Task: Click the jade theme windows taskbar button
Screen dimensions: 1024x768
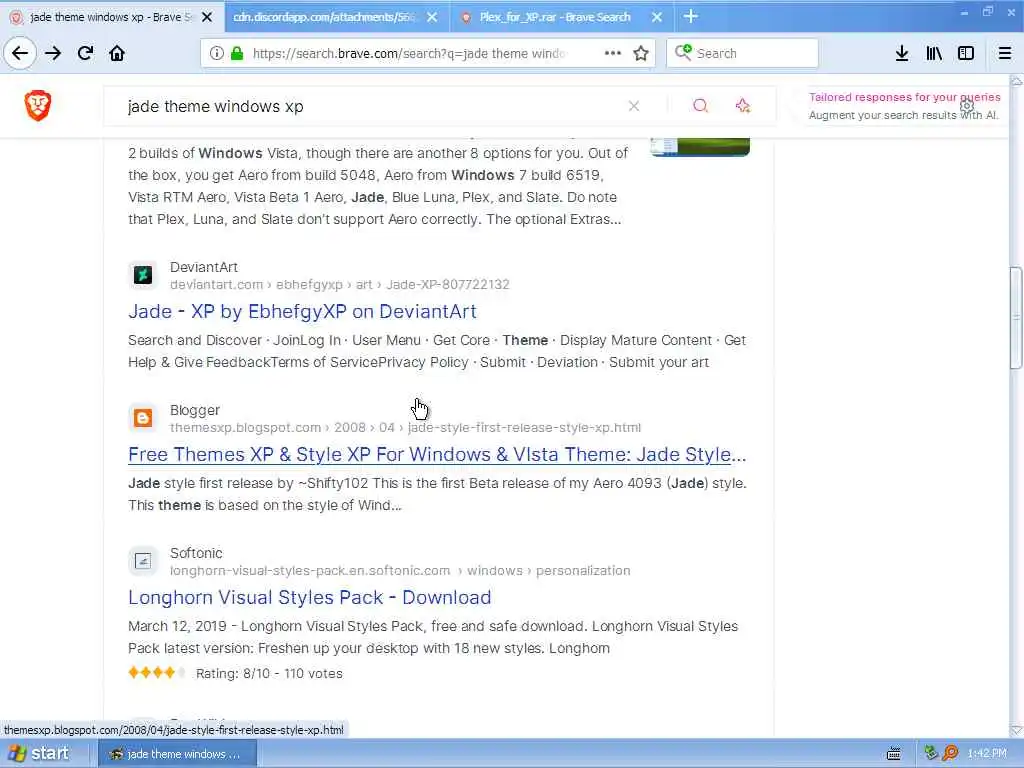Action: [x=177, y=754]
